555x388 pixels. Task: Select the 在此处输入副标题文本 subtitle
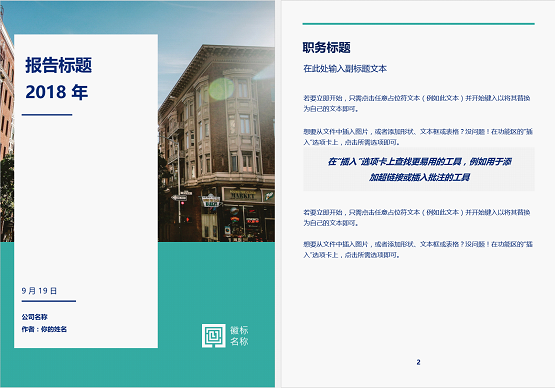[345, 69]
